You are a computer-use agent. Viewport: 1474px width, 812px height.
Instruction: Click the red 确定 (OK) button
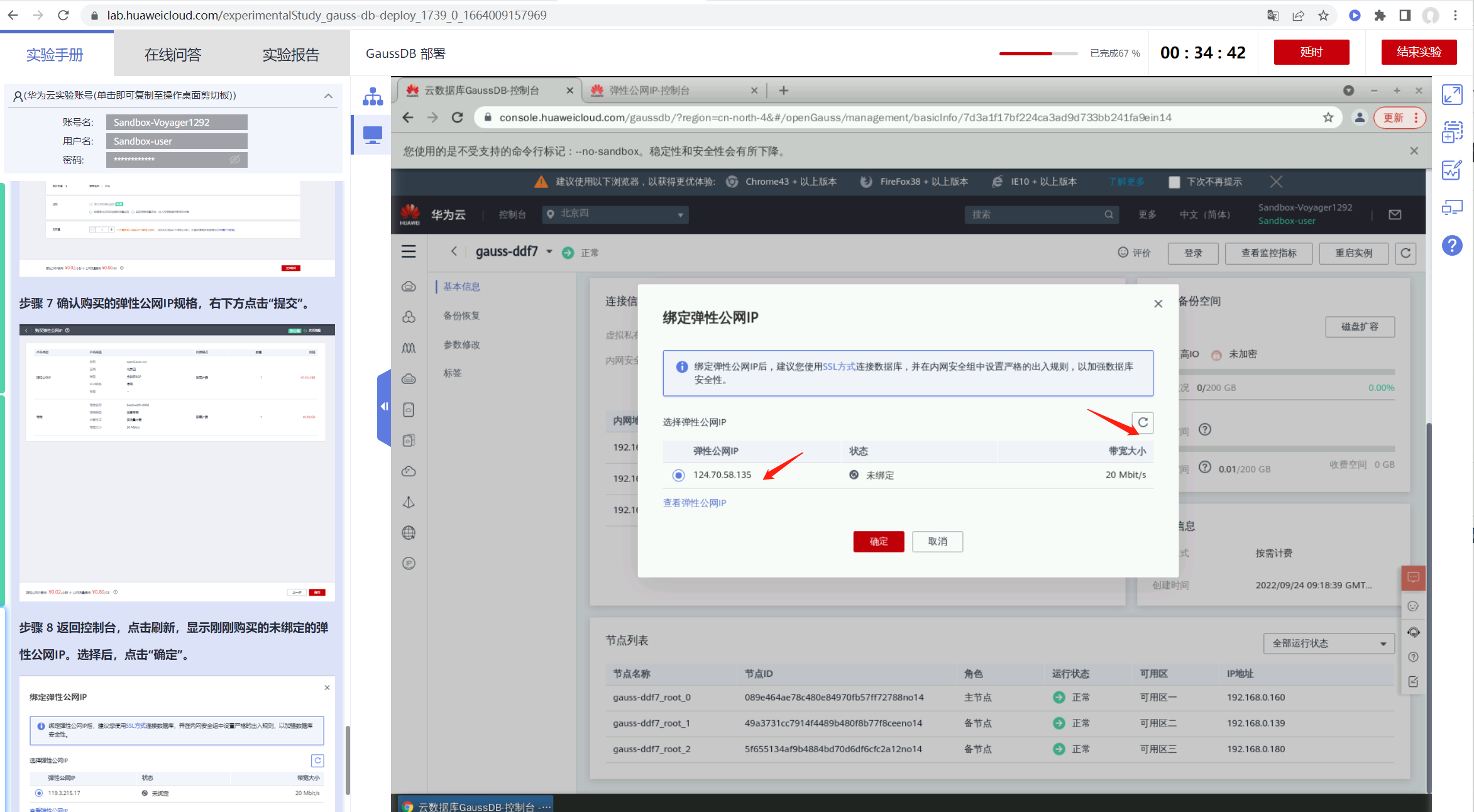click(878, 541)
